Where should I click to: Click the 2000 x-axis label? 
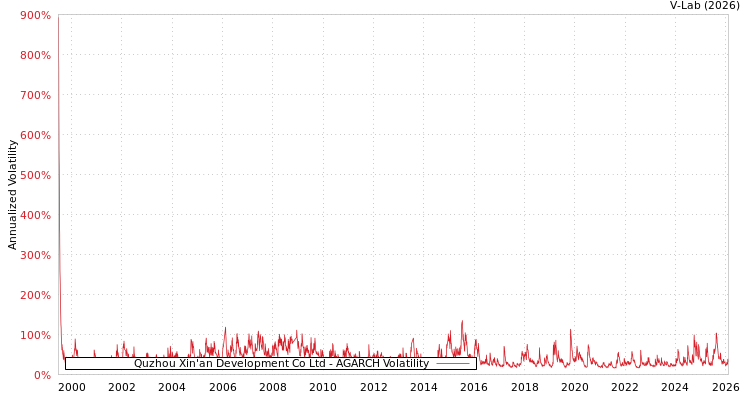(71, 387)
